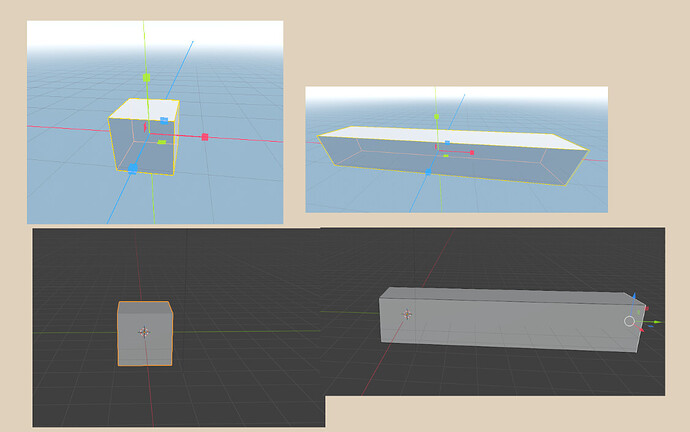Click the 3D cursor on the dark elongated box

pyautogui.click(x=406, y=314)
